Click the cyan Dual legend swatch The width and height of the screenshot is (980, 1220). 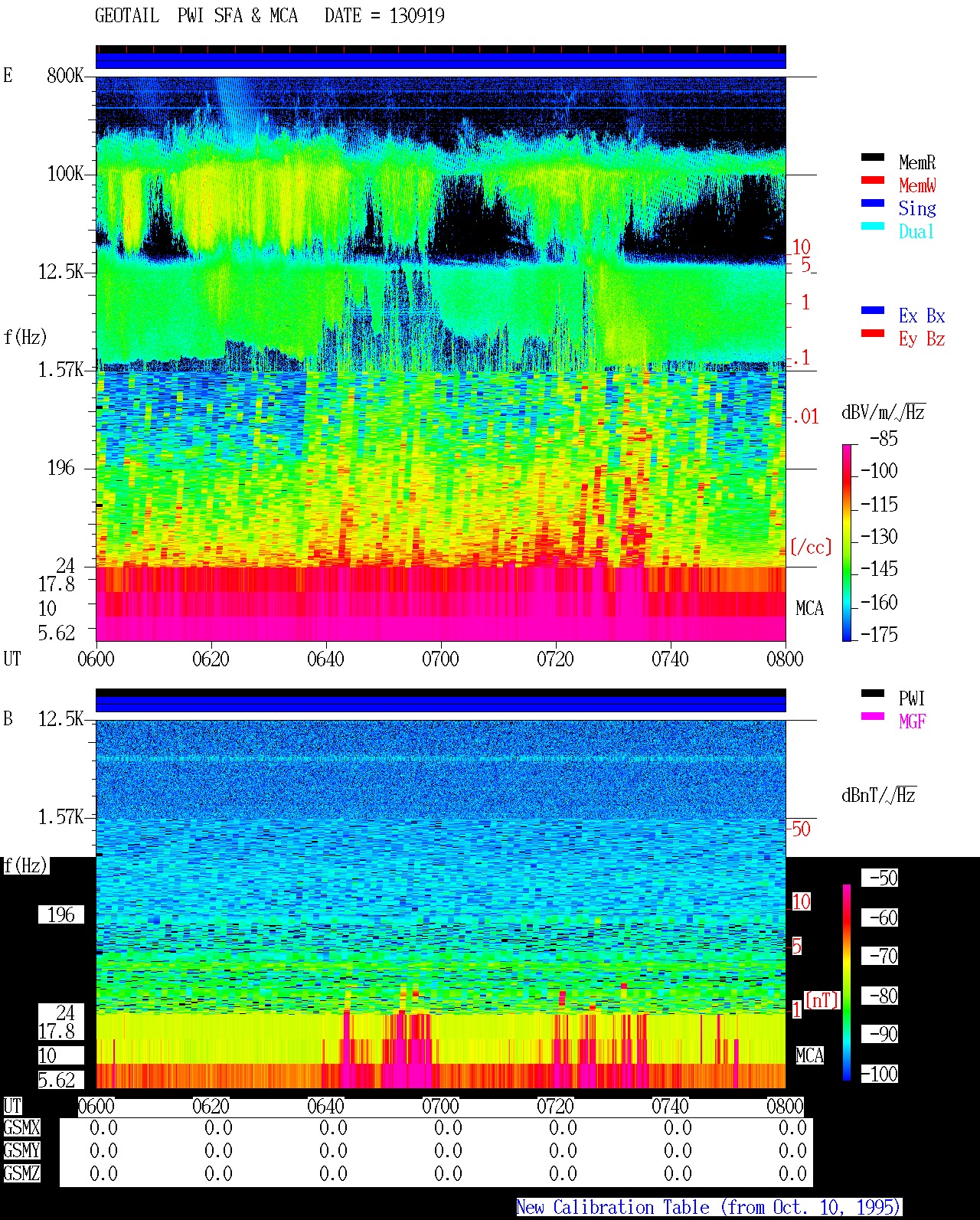[873, 227]
